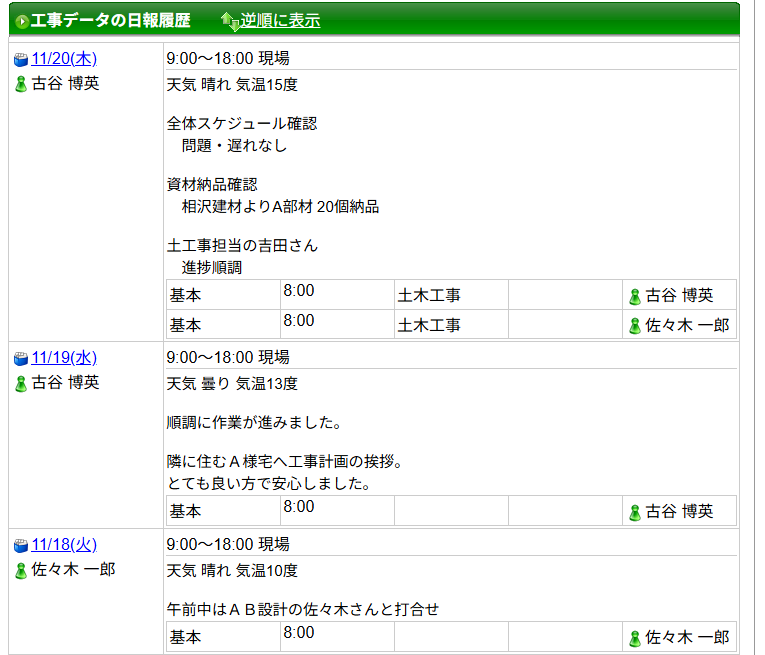Screen dimensions: 765x655
Task: Open the 11/20(木) daily report link
Action: 64,59
